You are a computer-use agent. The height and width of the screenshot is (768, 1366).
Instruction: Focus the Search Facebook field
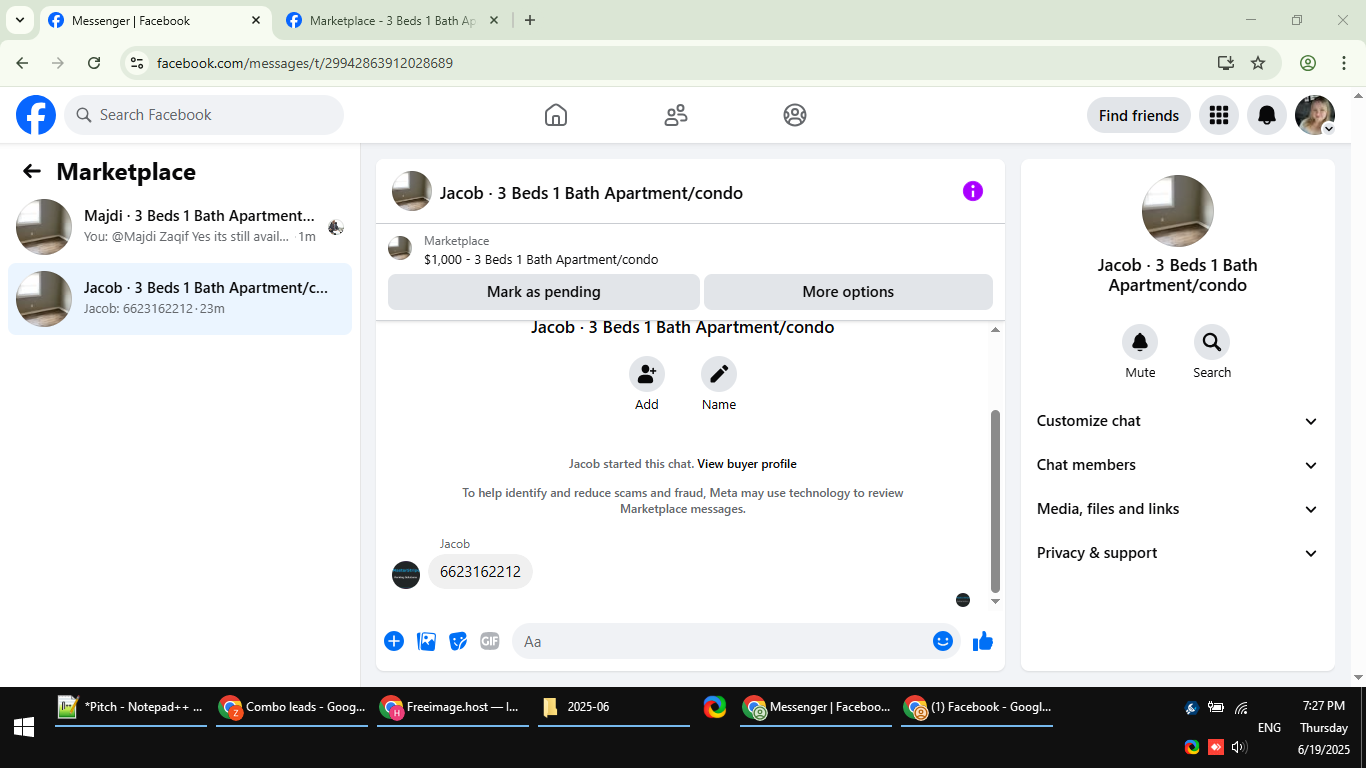click(204, 115)
